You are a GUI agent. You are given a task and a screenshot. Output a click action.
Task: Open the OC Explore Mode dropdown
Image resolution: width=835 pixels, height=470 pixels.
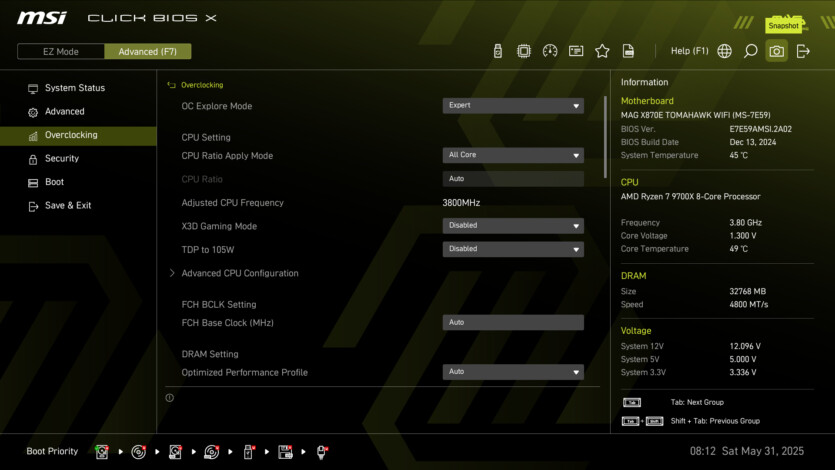tap(513, 105)
